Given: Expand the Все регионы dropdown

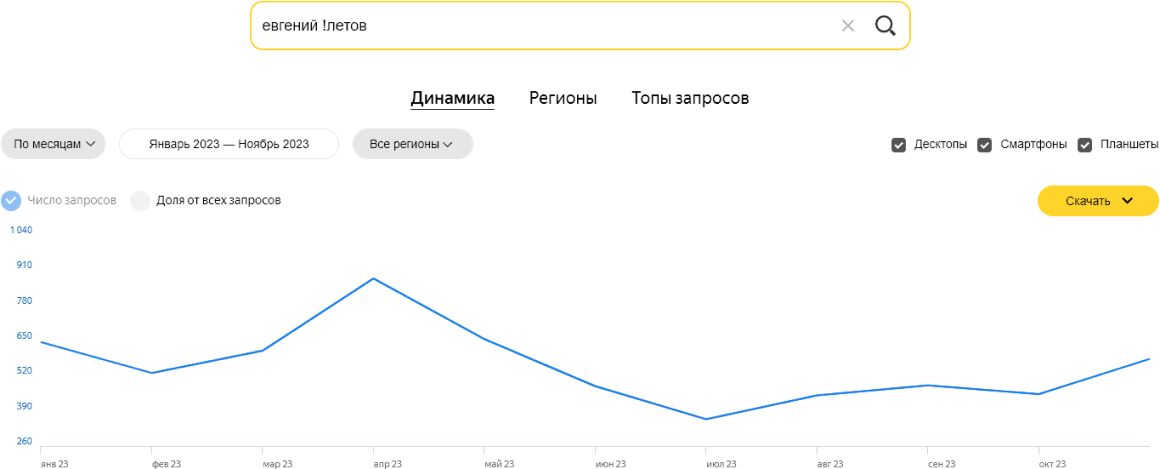Looking at the screenshot, I should pyautogui.click(x=412, y=144).
